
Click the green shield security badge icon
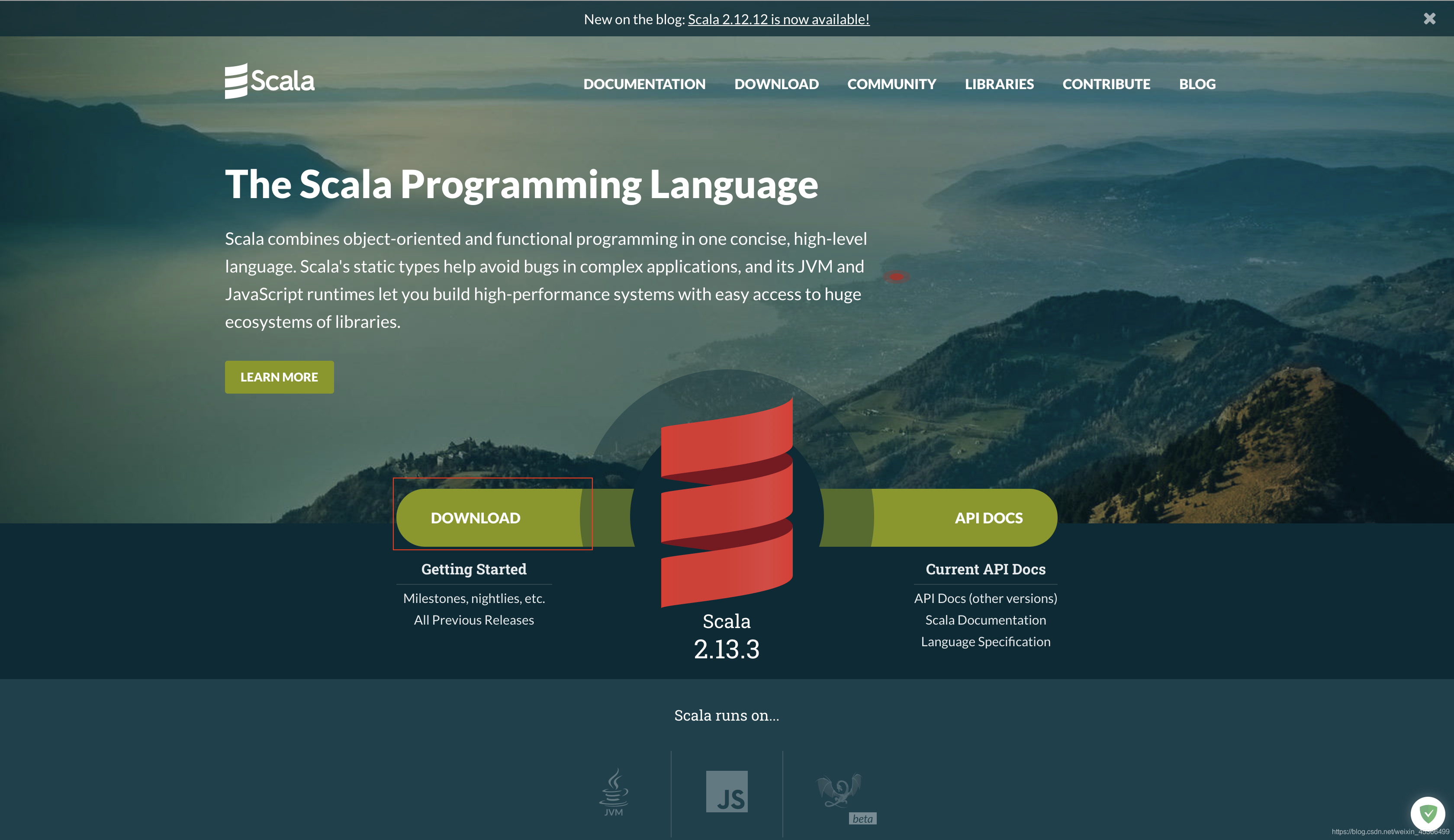pos(1428,814)
